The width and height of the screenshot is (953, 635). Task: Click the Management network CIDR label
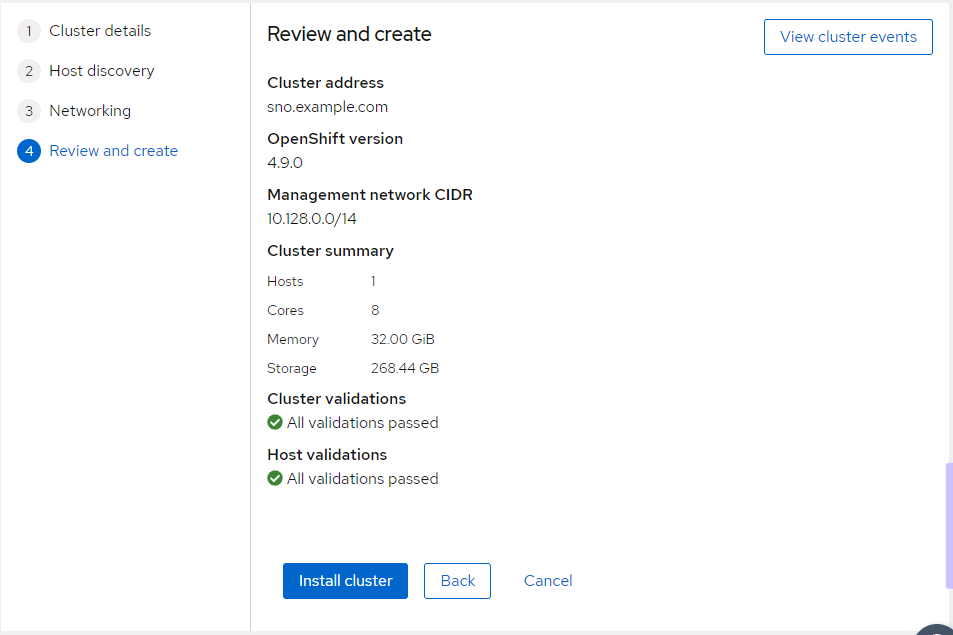[x=370, y=195]
